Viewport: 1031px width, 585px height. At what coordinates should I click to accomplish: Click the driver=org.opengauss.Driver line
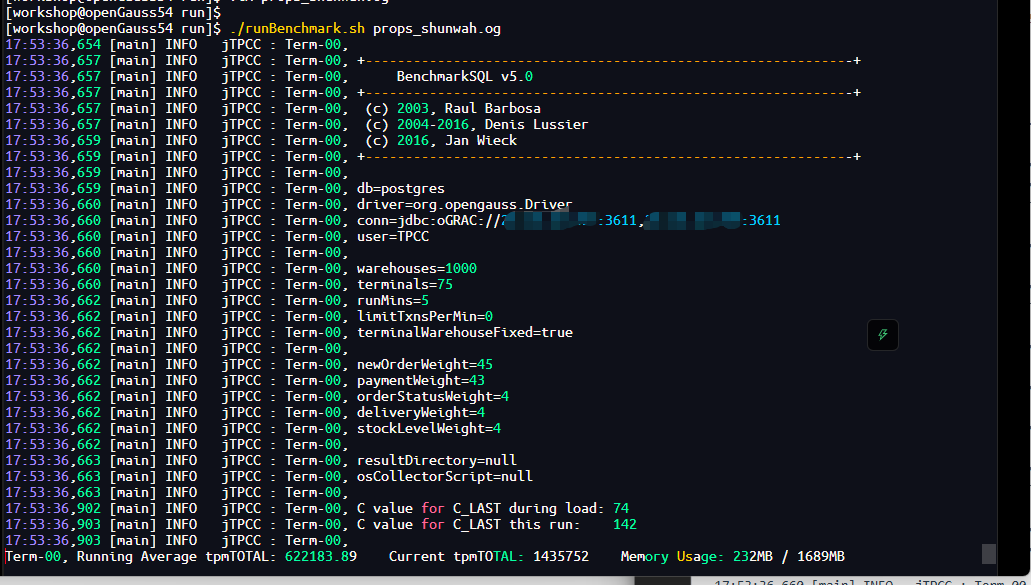point(464,204)
